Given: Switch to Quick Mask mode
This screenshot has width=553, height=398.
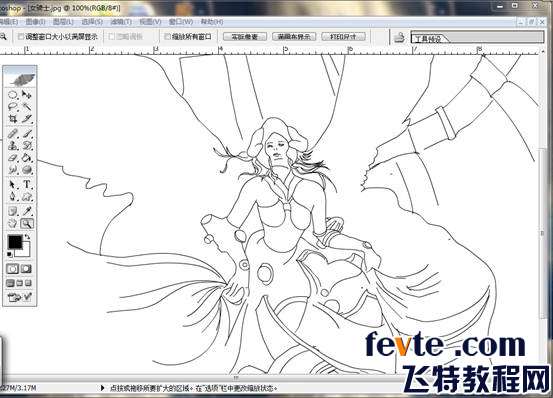Looking at the screenshot, I should coord(26,269).
